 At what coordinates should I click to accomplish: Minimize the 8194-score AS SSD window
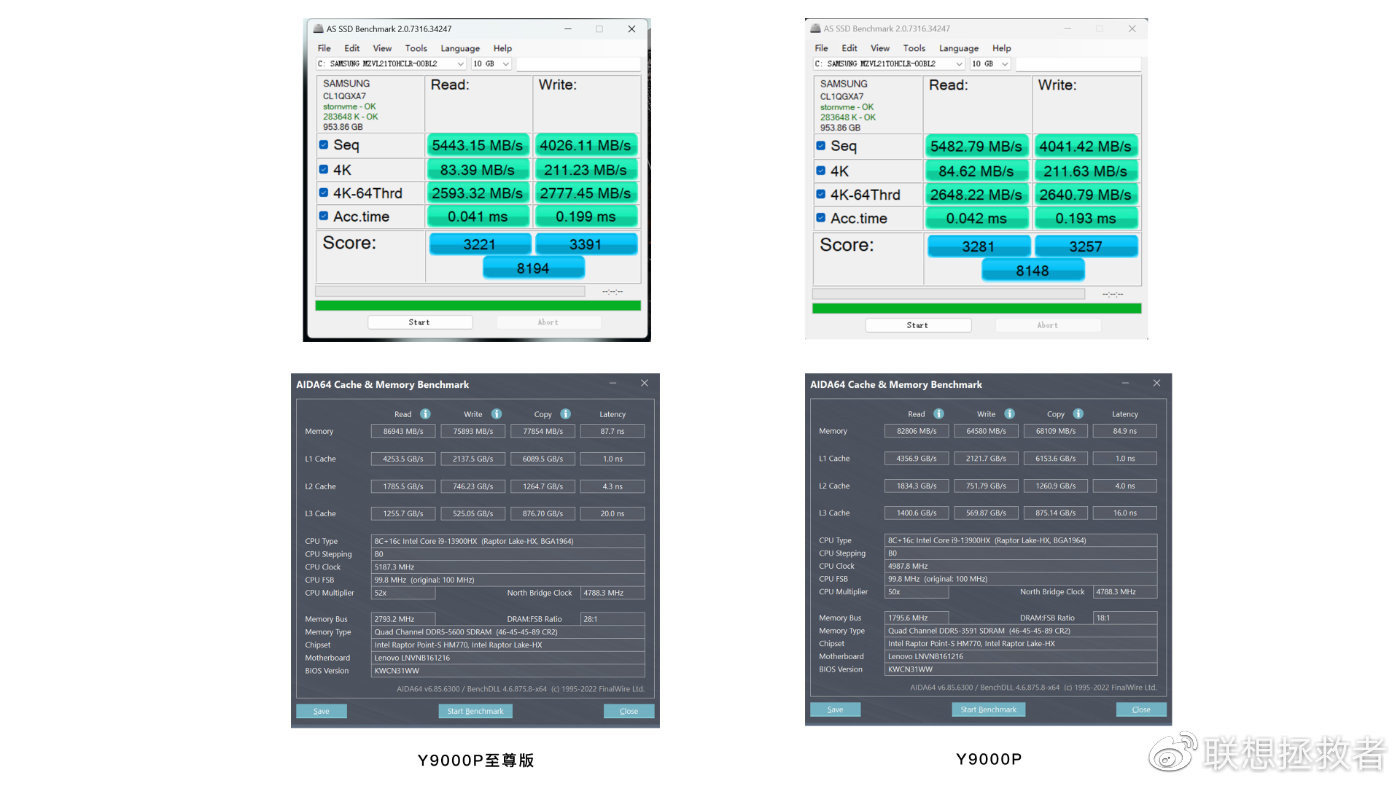tap(569, 29)
